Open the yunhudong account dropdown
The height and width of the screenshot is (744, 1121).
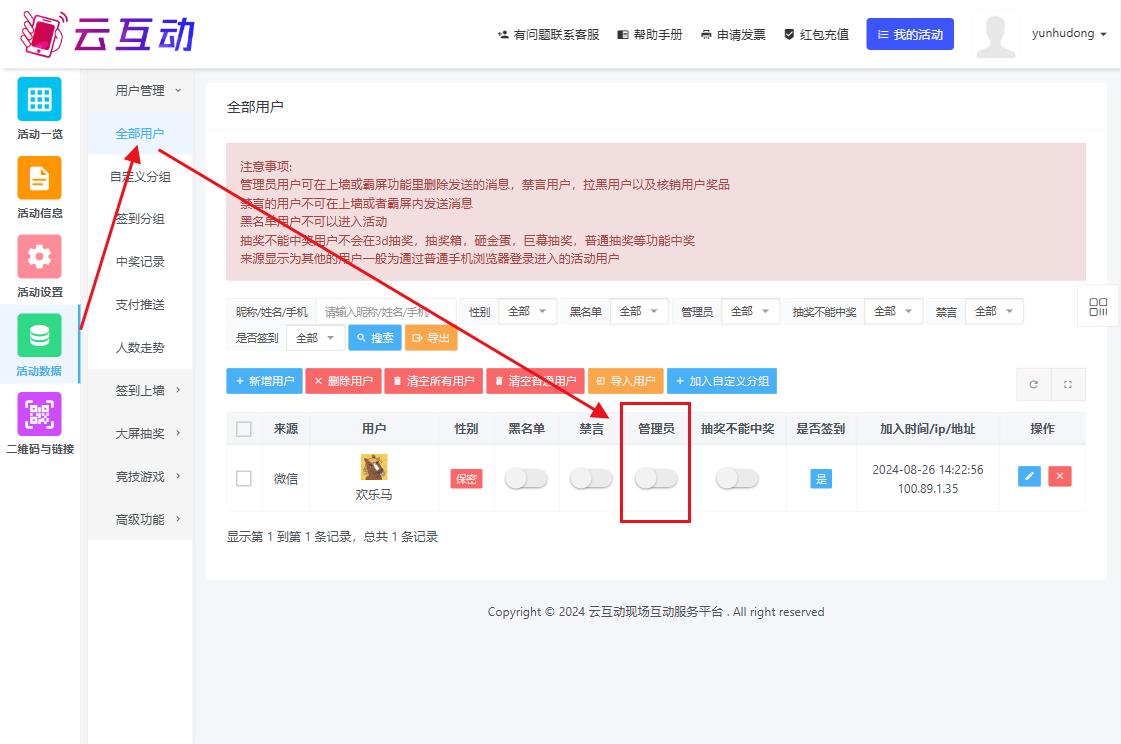(x=1069, y=34)
